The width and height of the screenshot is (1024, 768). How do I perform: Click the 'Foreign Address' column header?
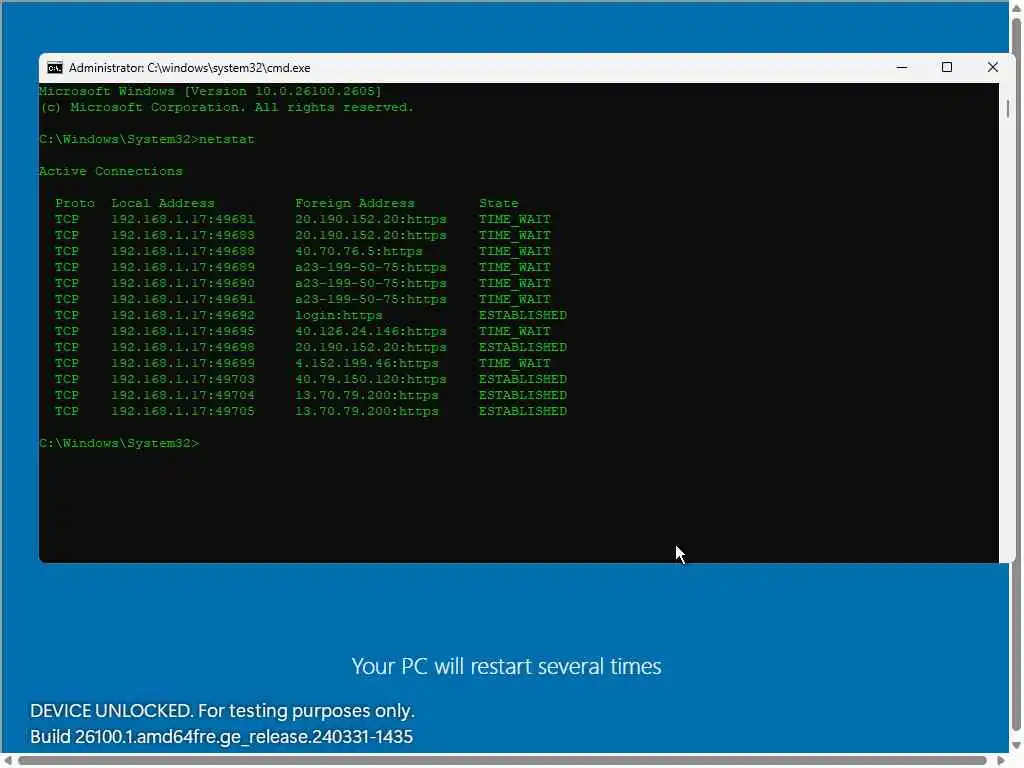point(355,203)
